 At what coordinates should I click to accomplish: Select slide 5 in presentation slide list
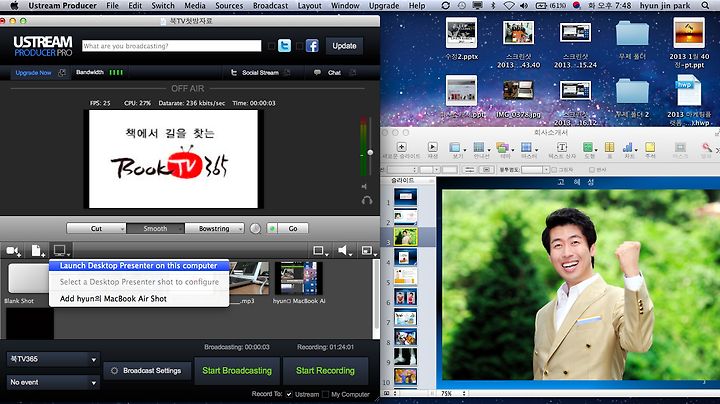(x=405, y=276)
